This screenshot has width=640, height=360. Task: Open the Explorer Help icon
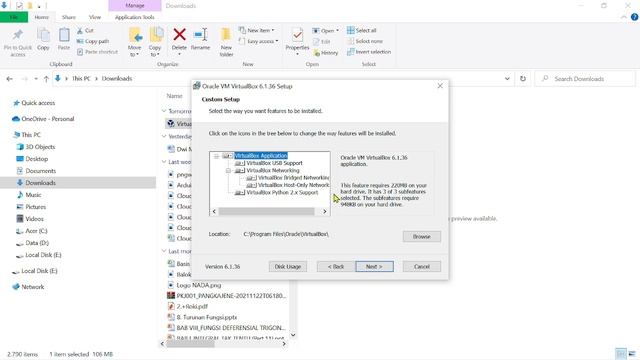(x=634, y=17)
